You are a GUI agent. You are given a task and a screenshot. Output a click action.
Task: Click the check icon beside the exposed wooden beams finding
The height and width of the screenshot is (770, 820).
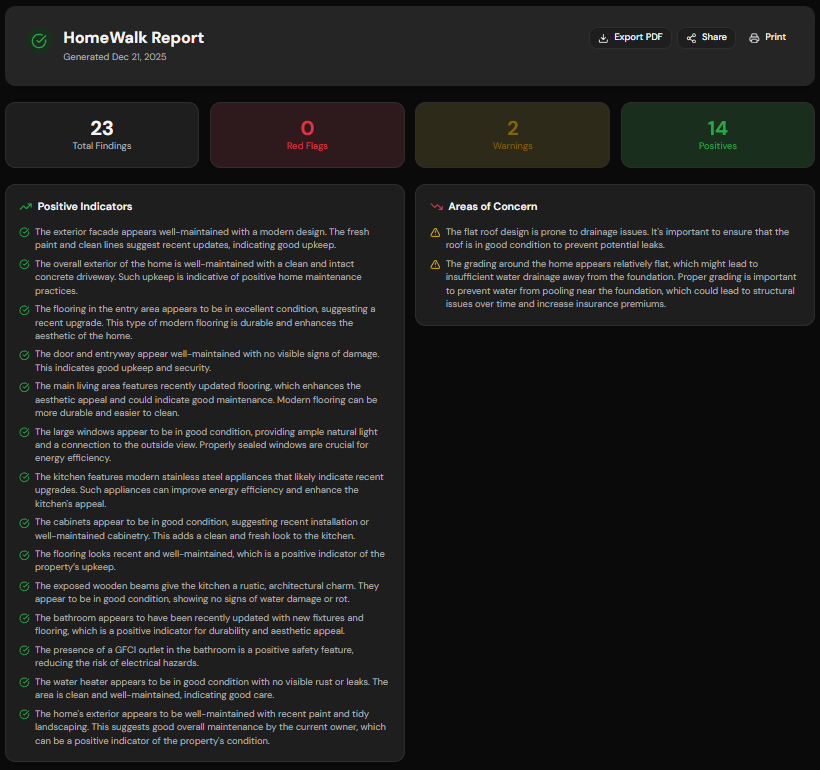[x=24, y=586]
